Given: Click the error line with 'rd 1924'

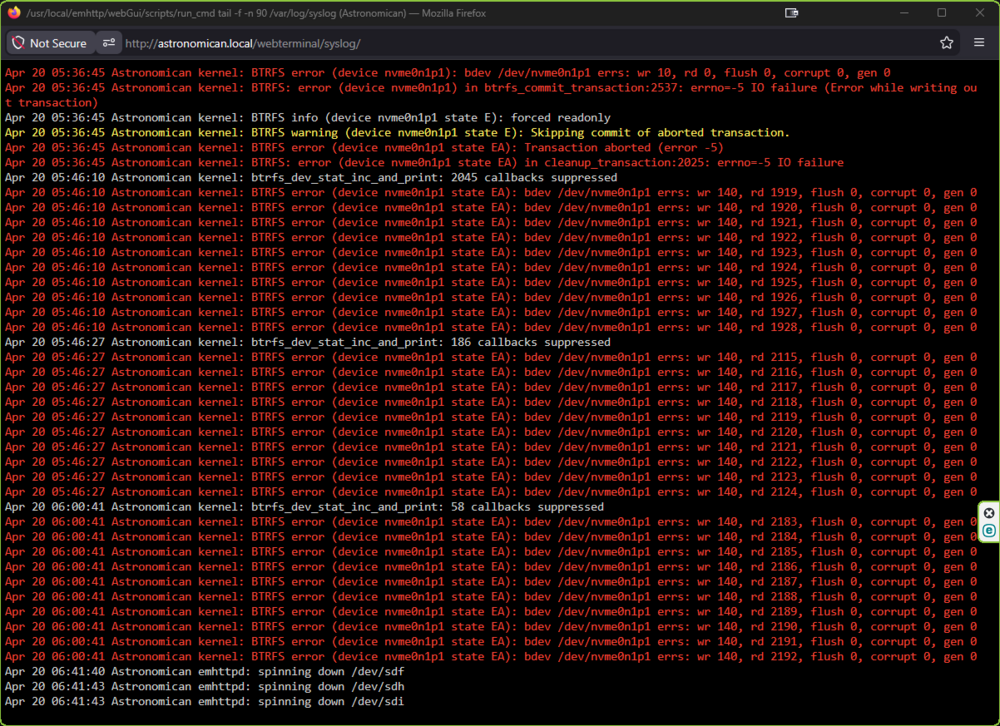Looking at the screenshot, I should 491,267.
